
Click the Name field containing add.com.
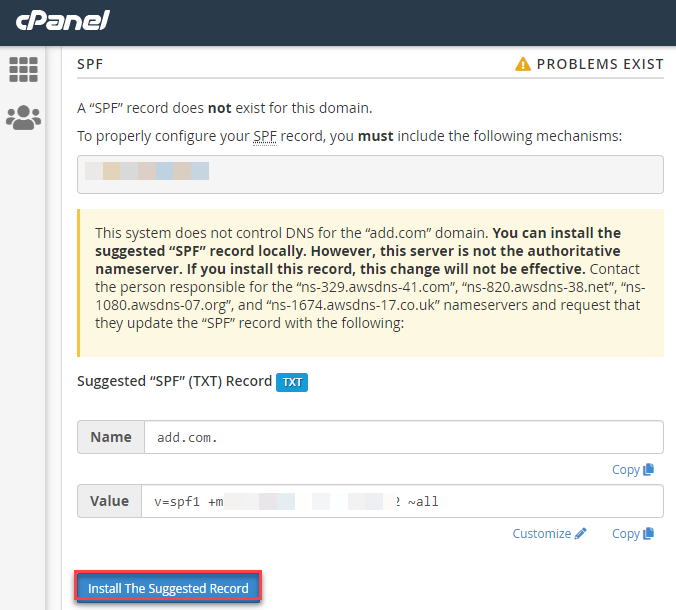(404, 437)
